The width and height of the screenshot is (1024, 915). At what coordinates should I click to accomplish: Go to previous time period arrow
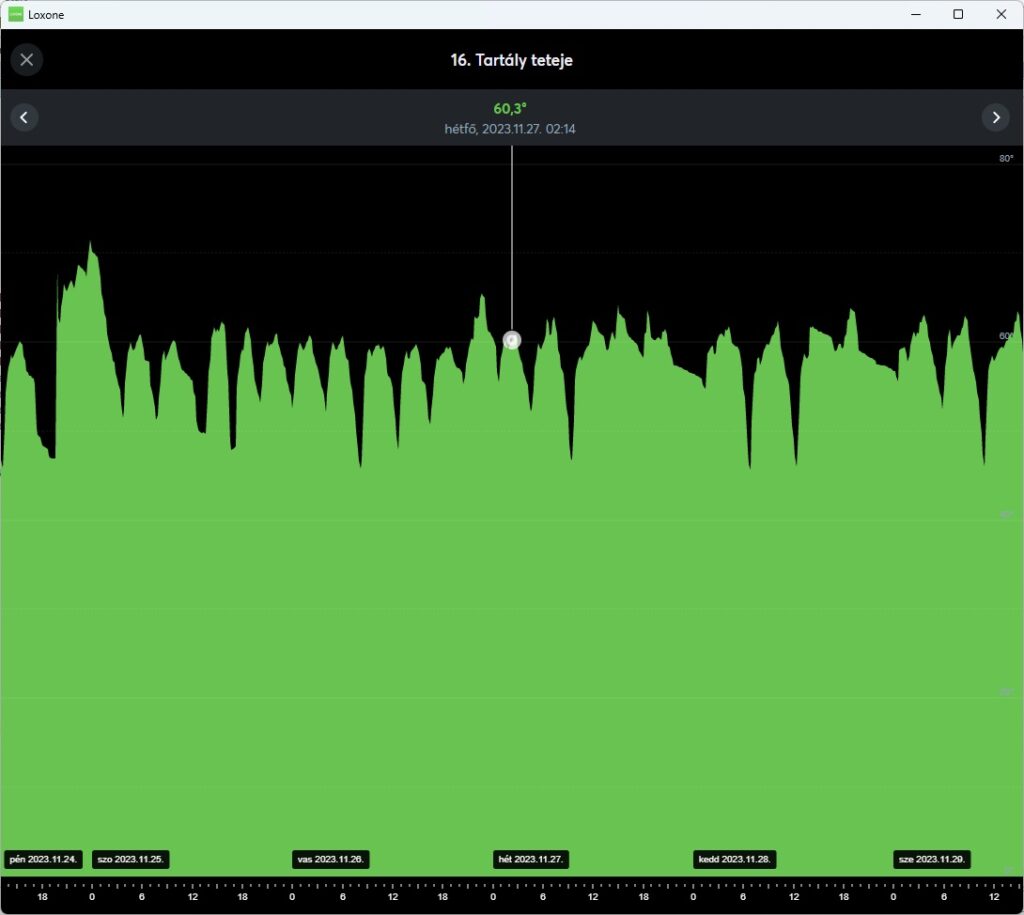click(24, 118)
